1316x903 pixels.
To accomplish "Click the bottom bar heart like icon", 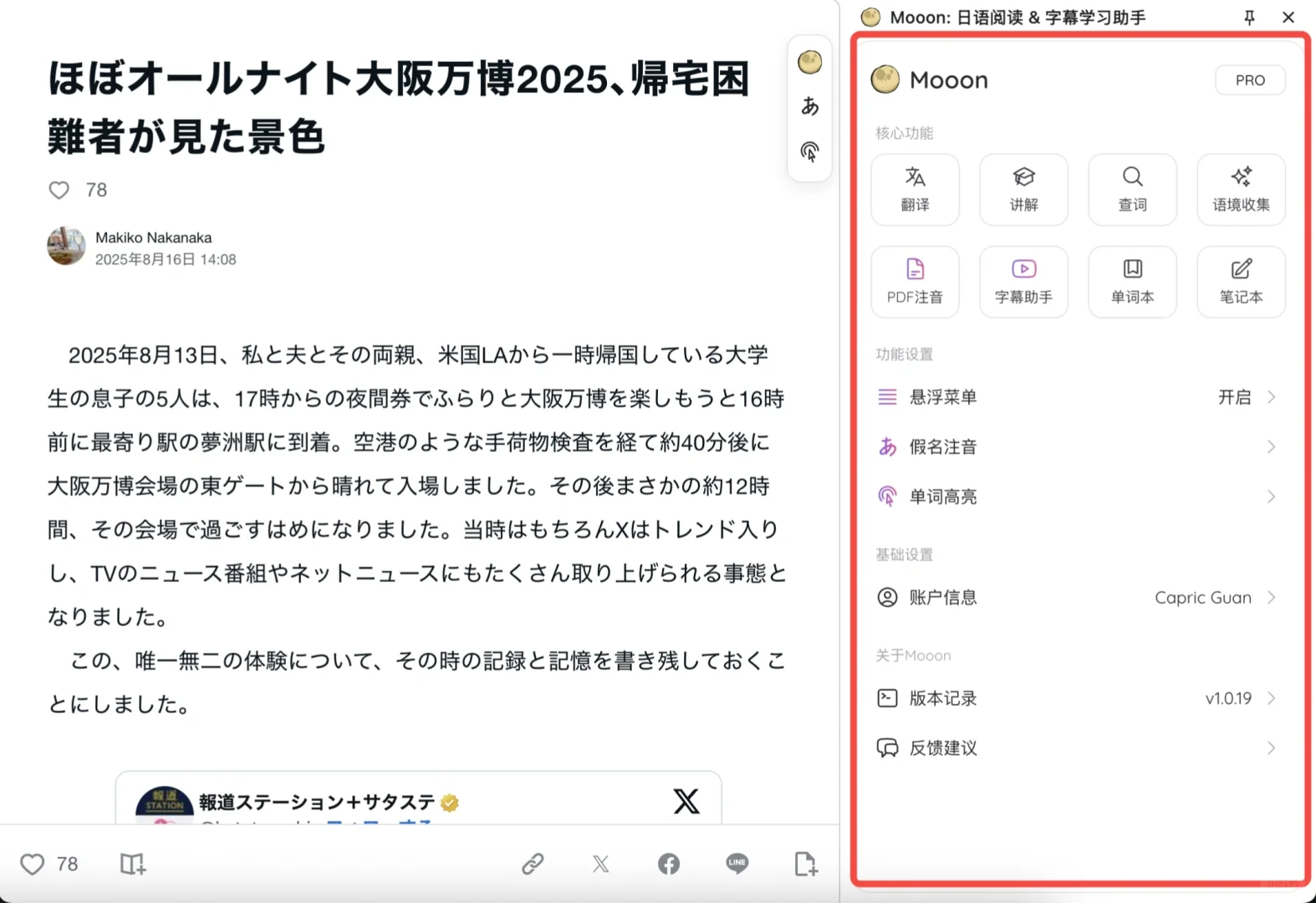I will coord(32,864).
